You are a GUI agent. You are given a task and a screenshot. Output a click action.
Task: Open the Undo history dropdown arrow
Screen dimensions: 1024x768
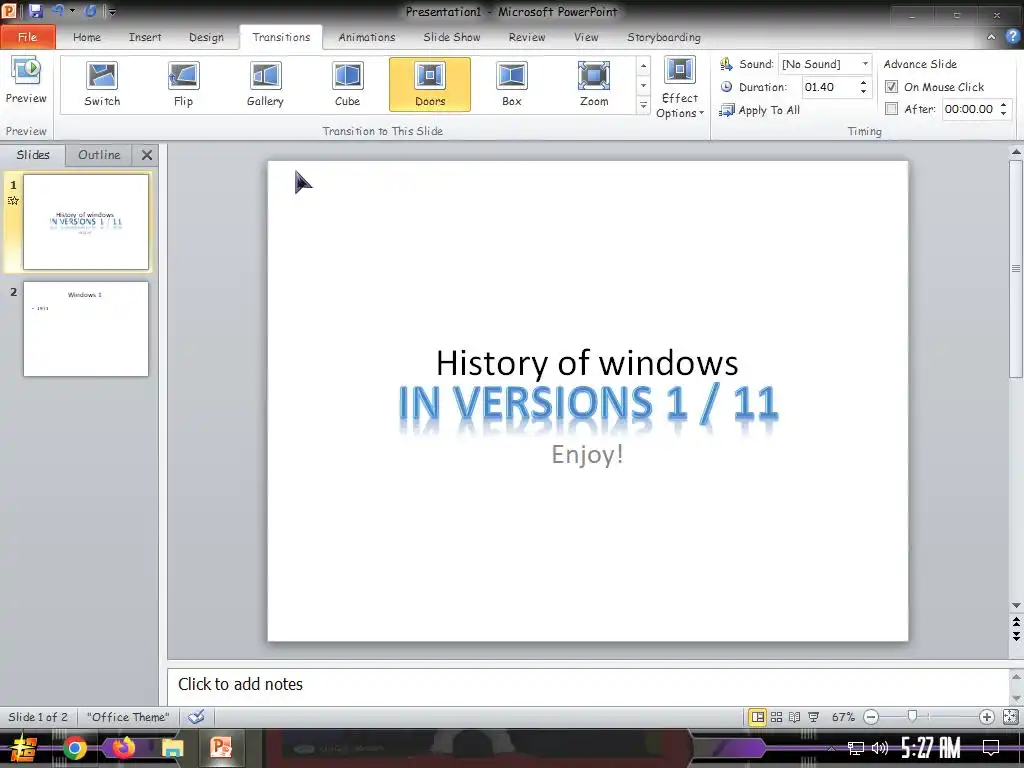[x=72, y=10]
